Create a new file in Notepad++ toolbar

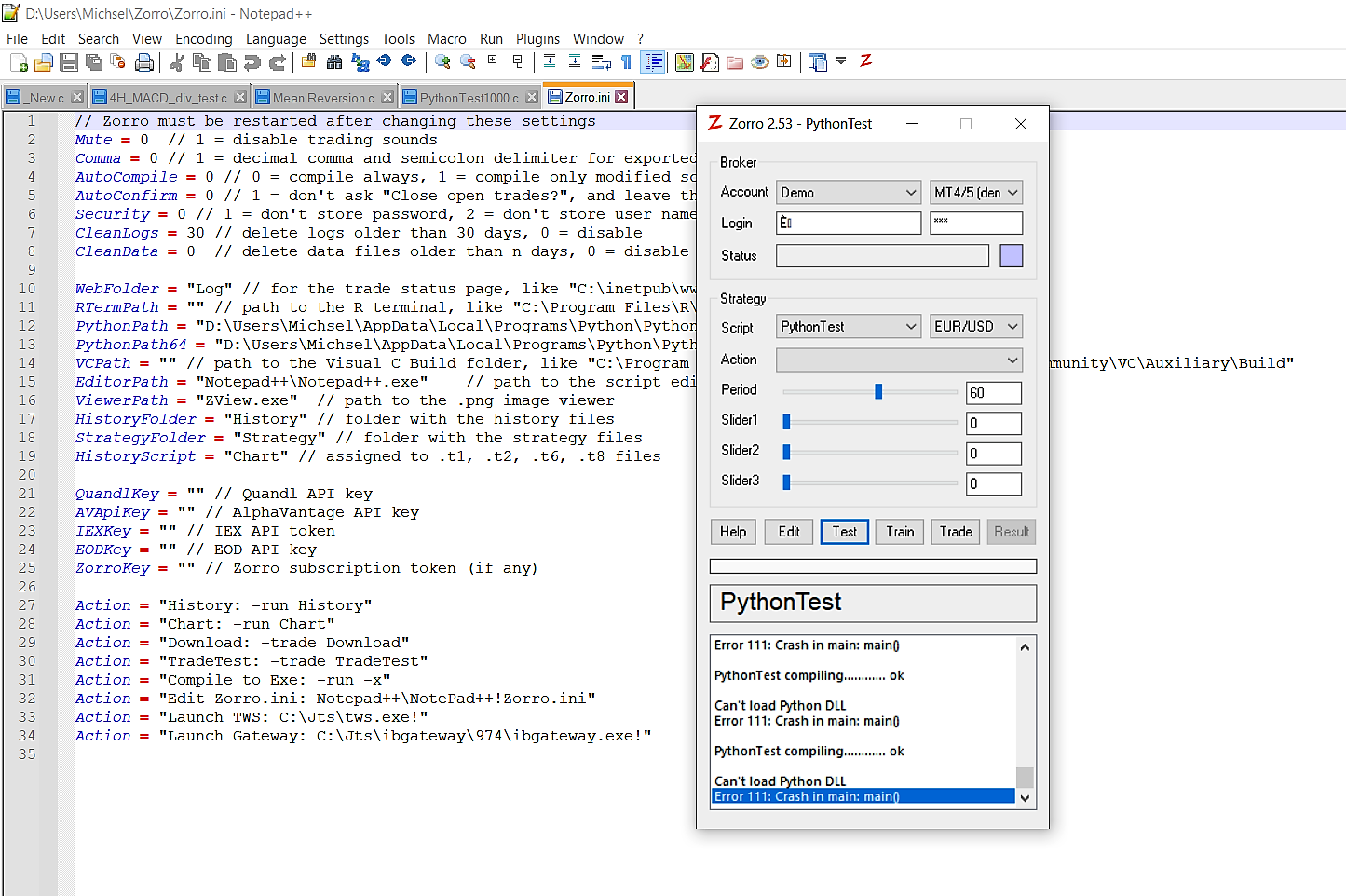(19, 62)
